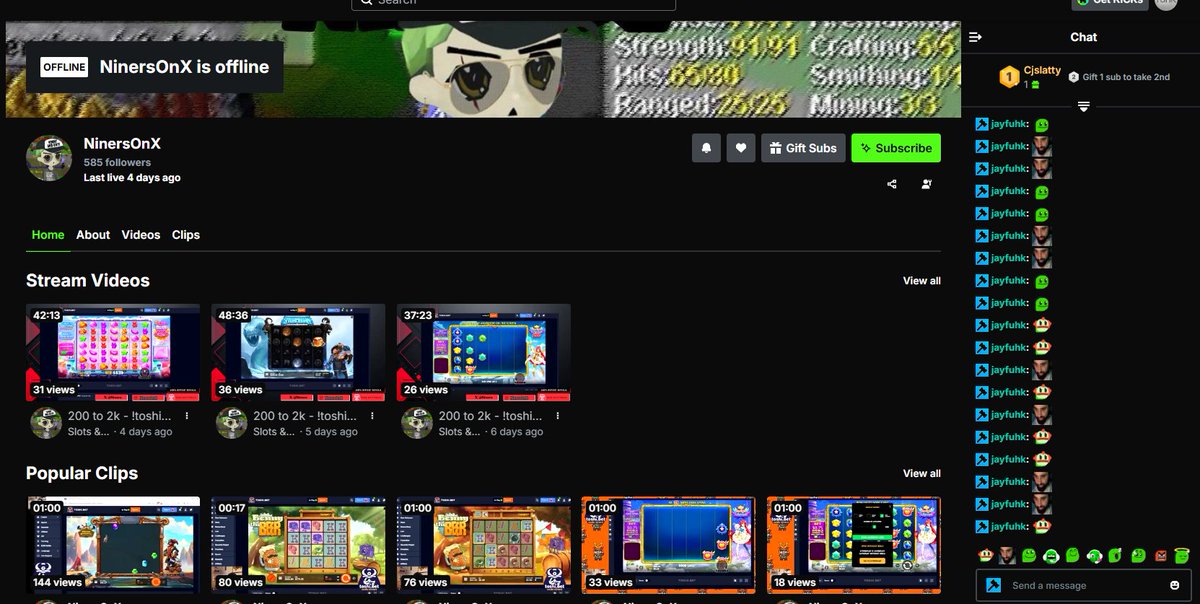Click the gift icon on the Gift Subs button
Viewport: 1200px width, 604px height.
(x=775, y=148)
